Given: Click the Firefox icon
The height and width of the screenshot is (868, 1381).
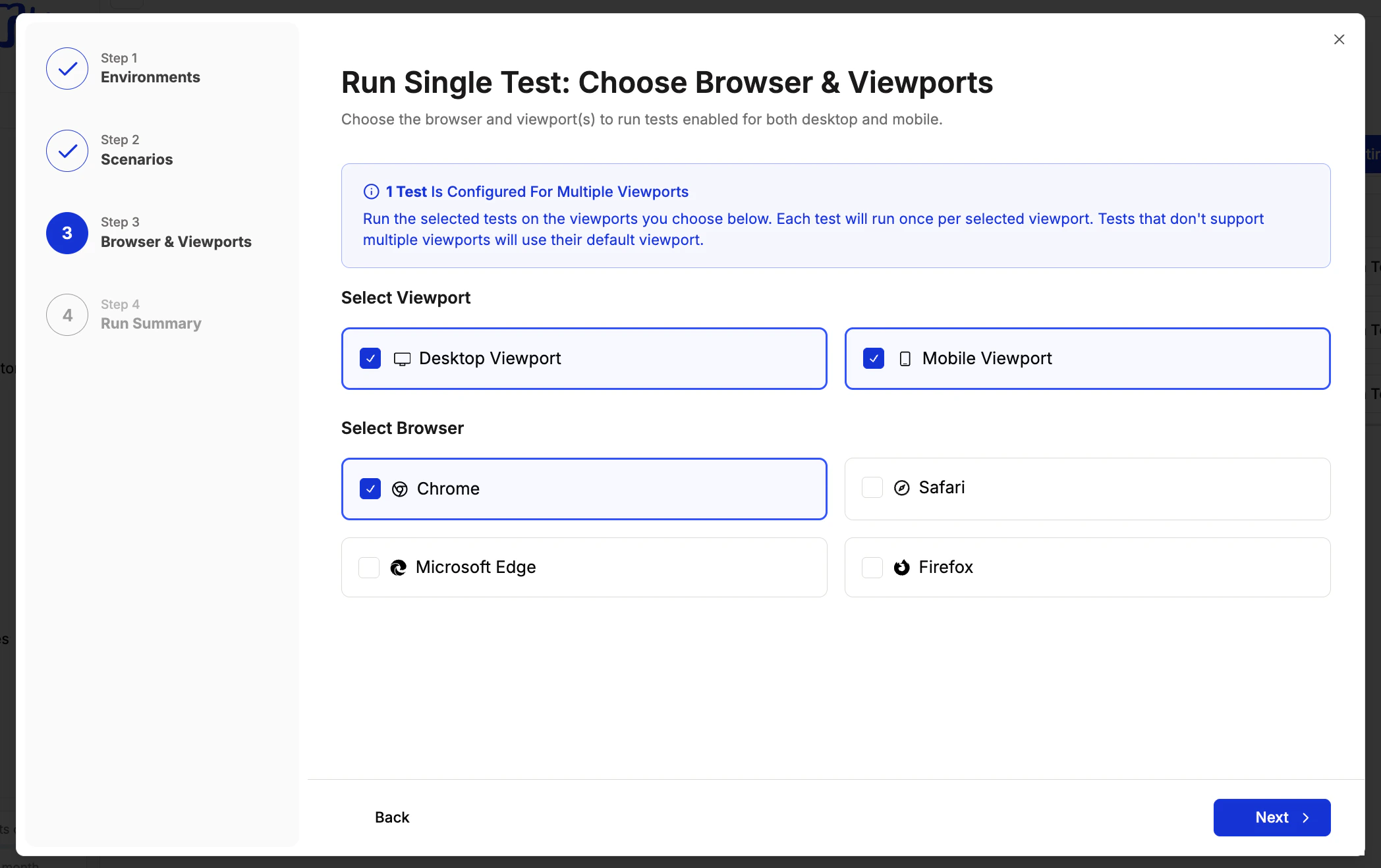Looking at the screenshot, I should click(x=901, y=568).
